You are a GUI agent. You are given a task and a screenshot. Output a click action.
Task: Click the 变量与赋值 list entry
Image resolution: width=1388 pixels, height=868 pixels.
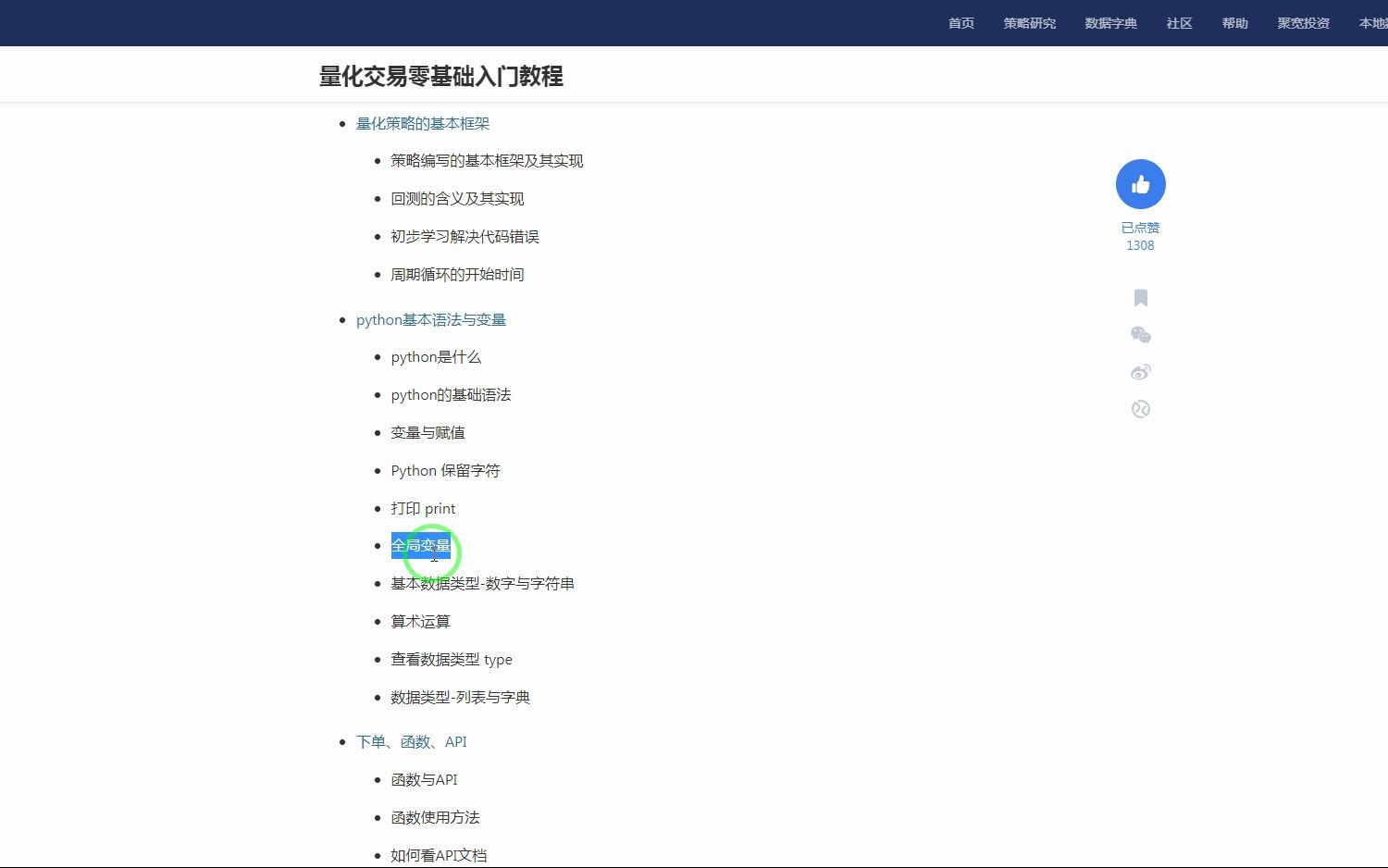tap(428, 432)
